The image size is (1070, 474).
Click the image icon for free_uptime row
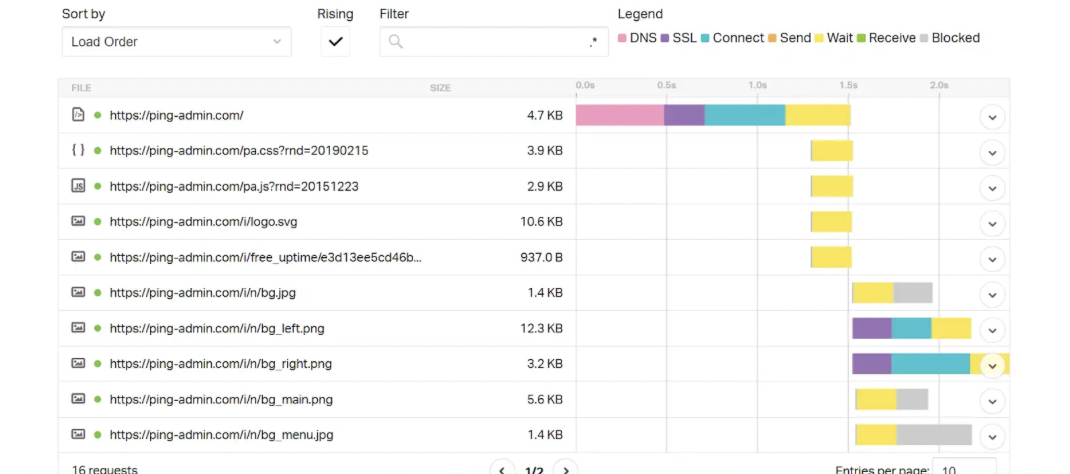coord(78,256)
